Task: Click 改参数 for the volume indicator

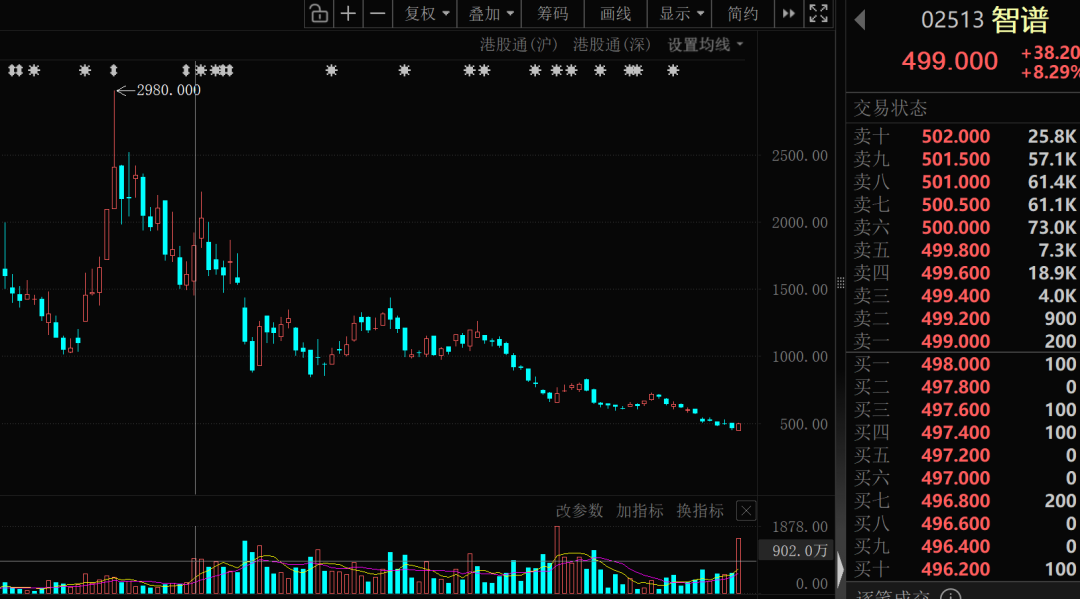Action: point(579,511)
